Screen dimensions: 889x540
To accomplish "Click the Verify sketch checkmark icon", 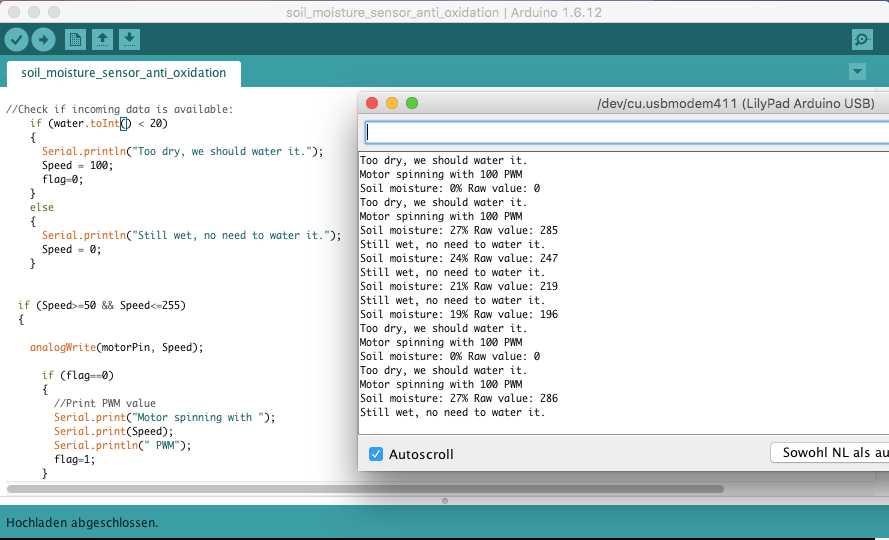I will 16,40.
